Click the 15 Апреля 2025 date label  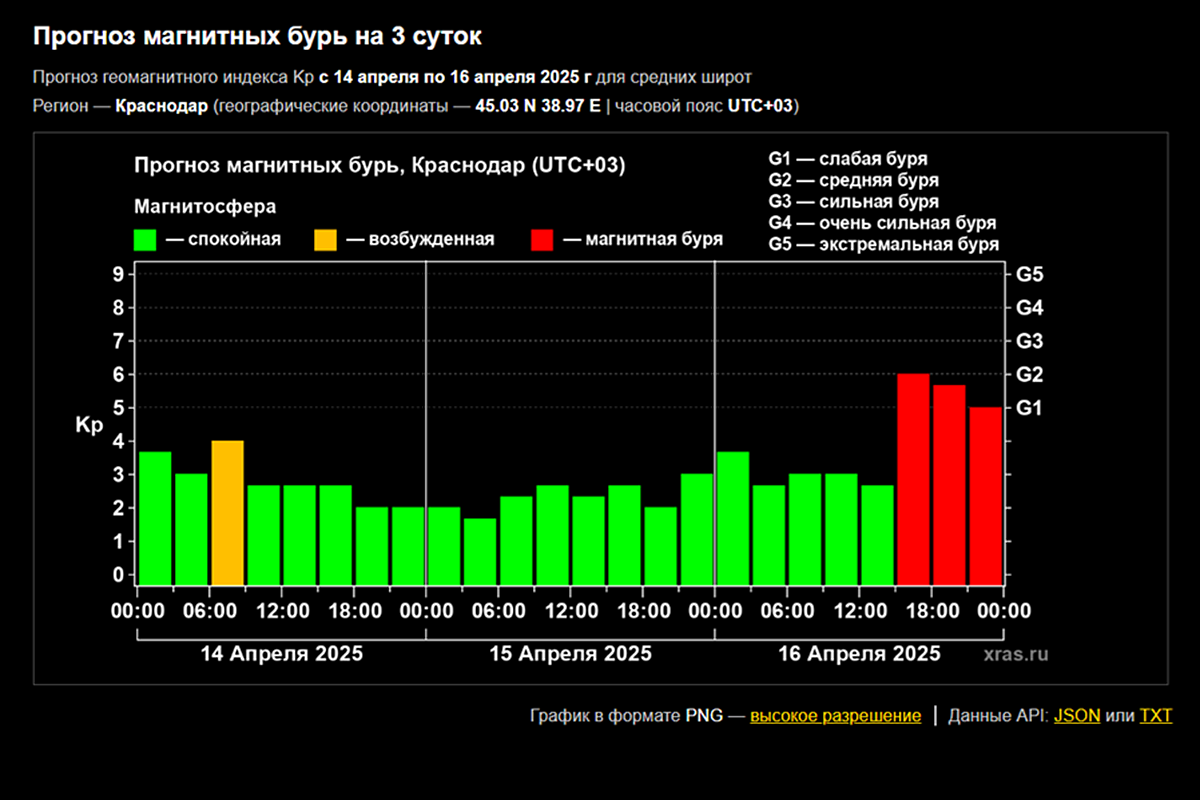coord(570,654)
